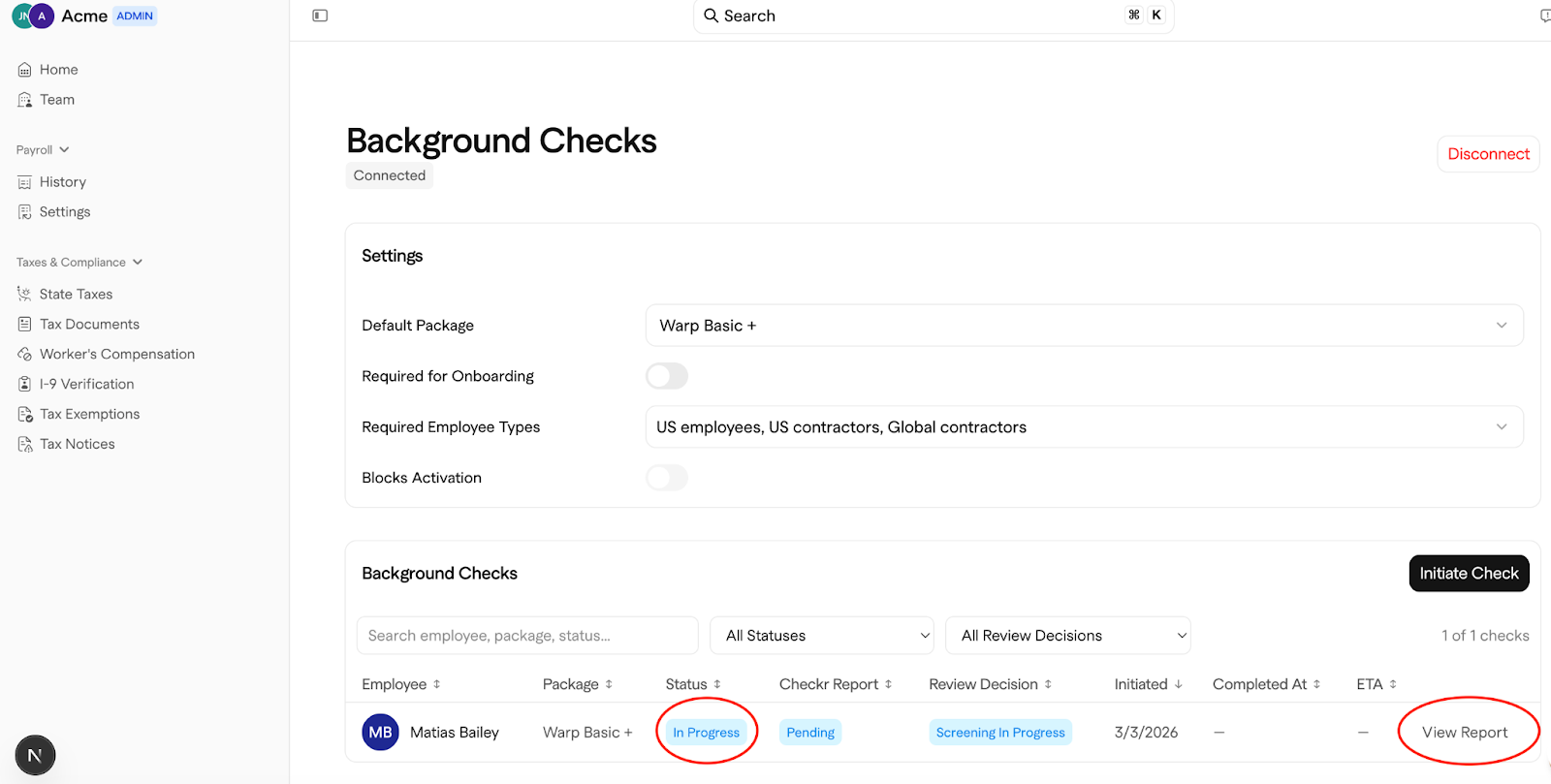Image resolution: width=1551 pixels, height=784 pixels.
Task: Enable Required for Onboarding switch
Action: (667, 376)
